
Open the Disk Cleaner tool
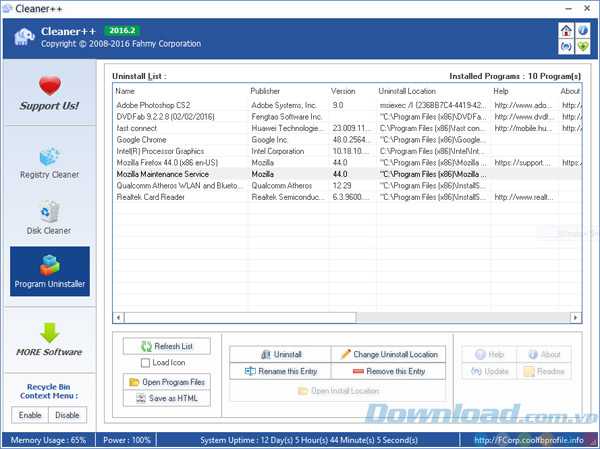[49, 220]
